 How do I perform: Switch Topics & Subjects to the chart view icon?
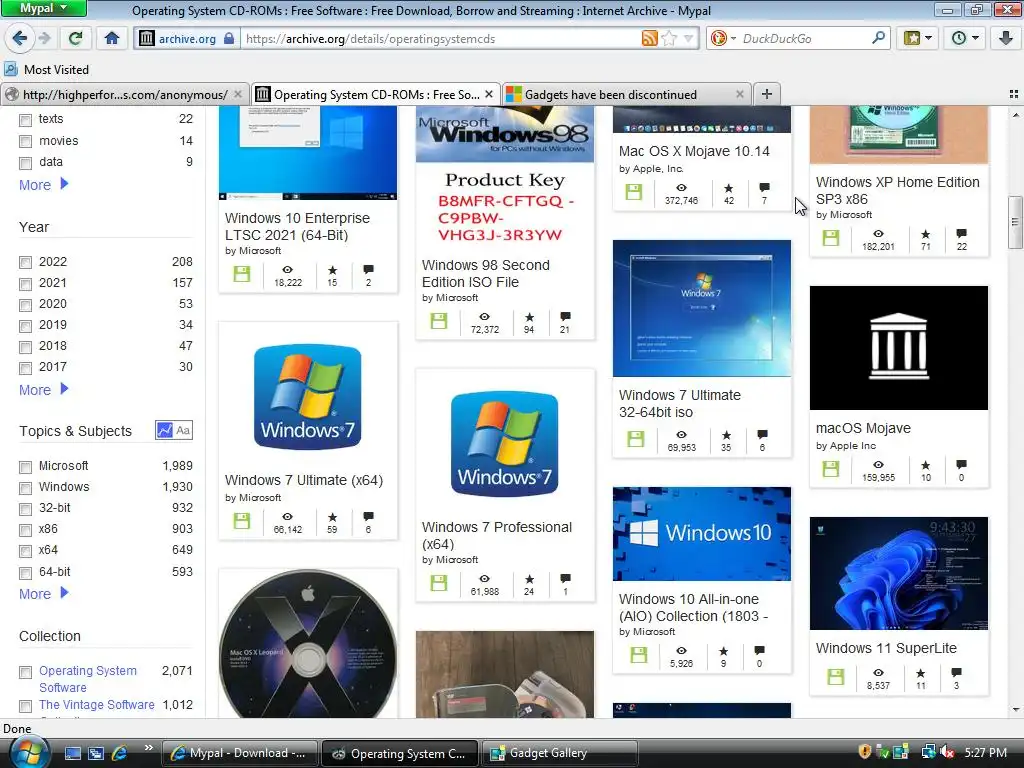pos(165,430)
